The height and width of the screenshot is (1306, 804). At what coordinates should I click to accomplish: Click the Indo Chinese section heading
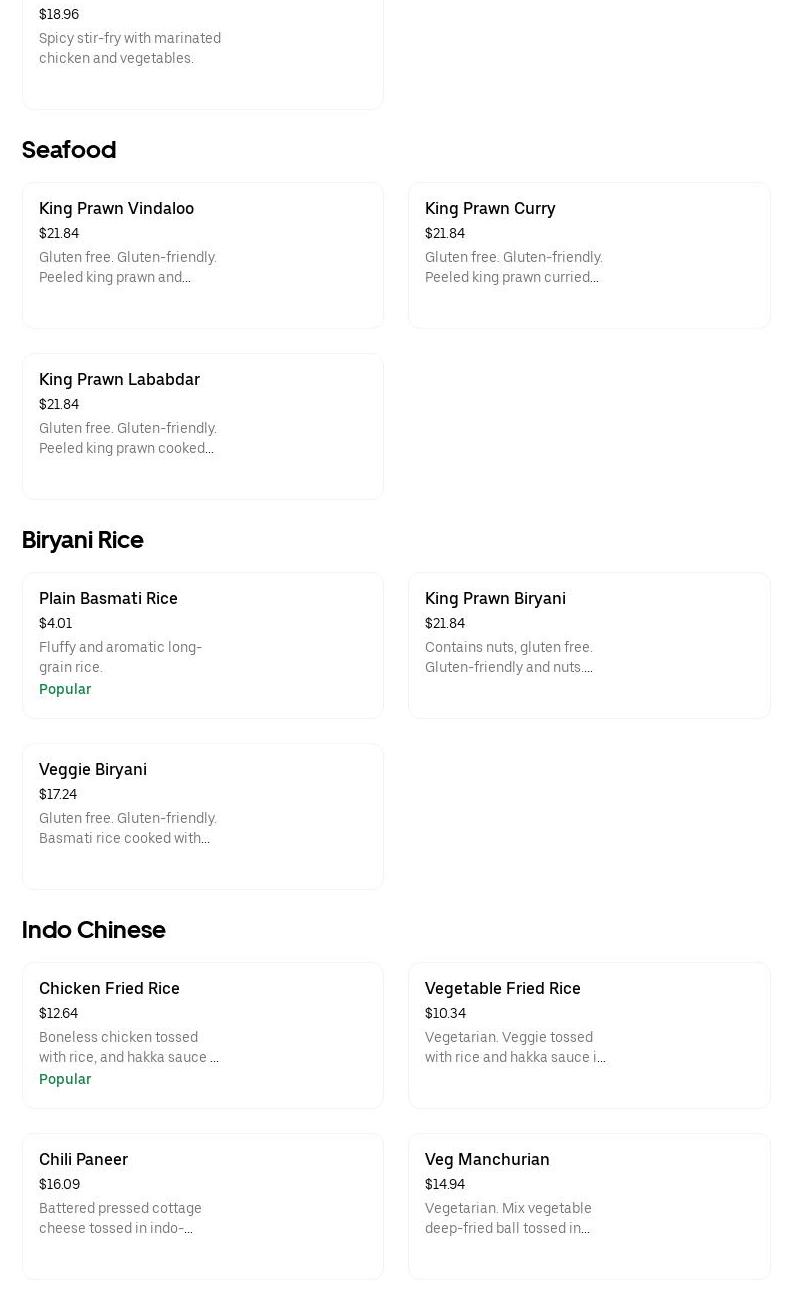[x=93, y=930]
